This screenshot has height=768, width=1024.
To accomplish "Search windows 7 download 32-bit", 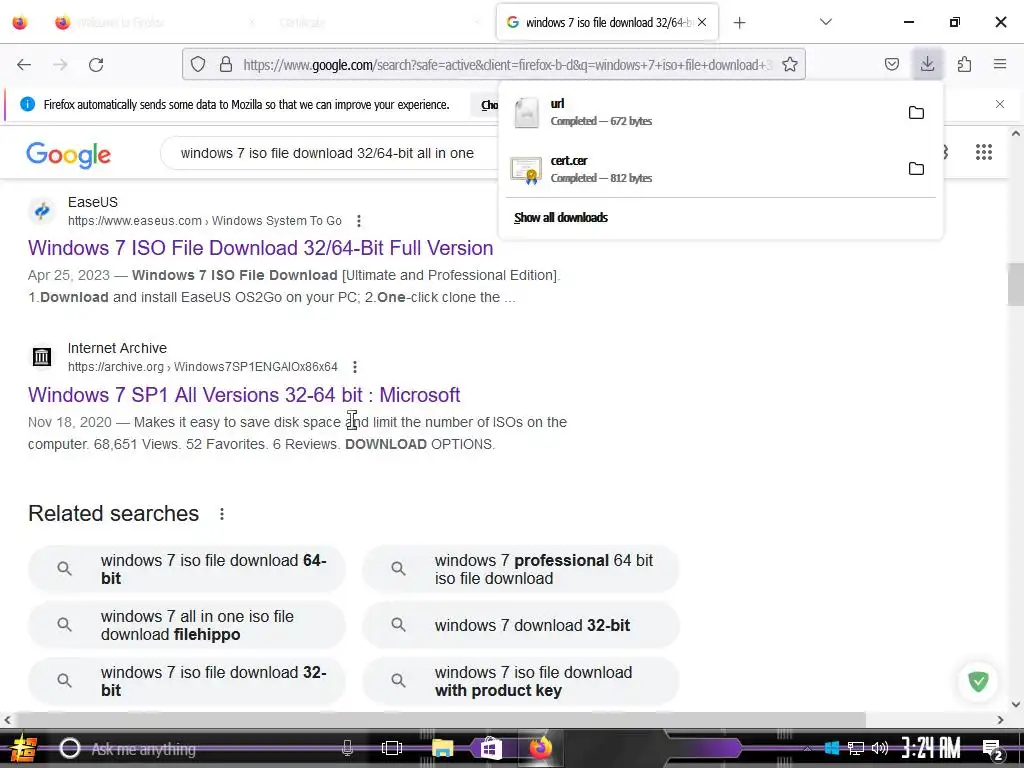I will (x=520, y=625).
